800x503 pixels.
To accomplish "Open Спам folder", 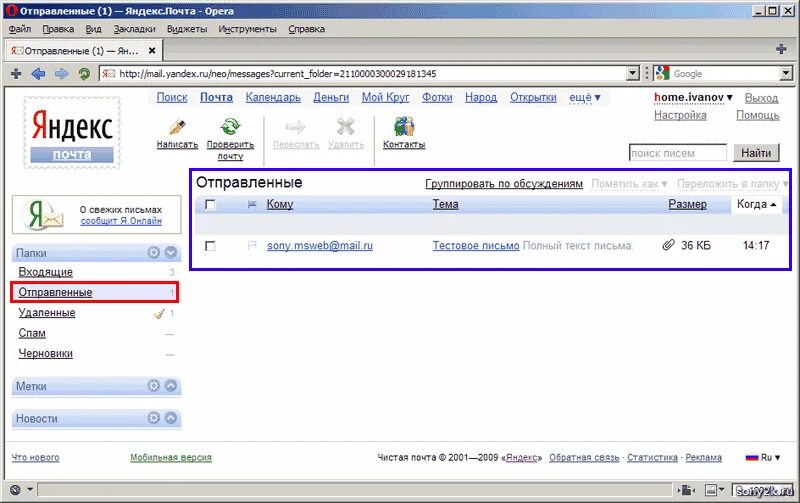I will [x=32, y=333].
